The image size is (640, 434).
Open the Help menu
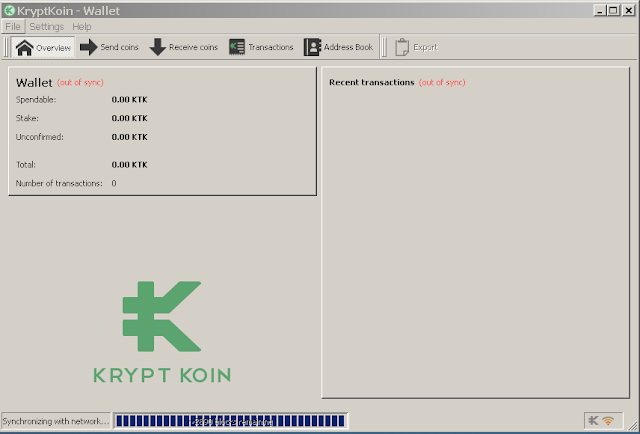click(x=82, y=27)
